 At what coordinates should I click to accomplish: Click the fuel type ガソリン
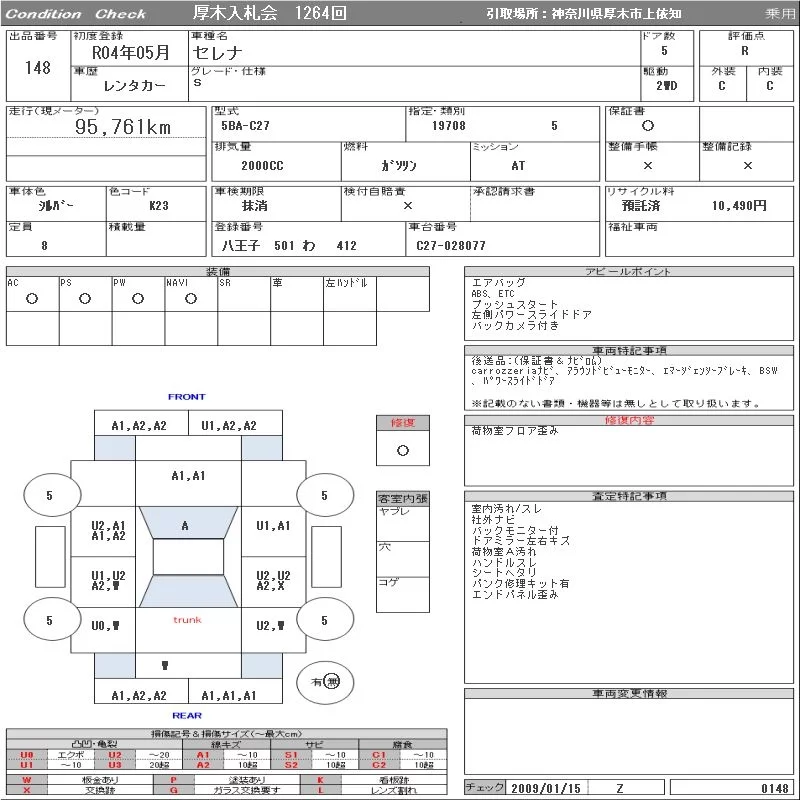coord(399,165)
